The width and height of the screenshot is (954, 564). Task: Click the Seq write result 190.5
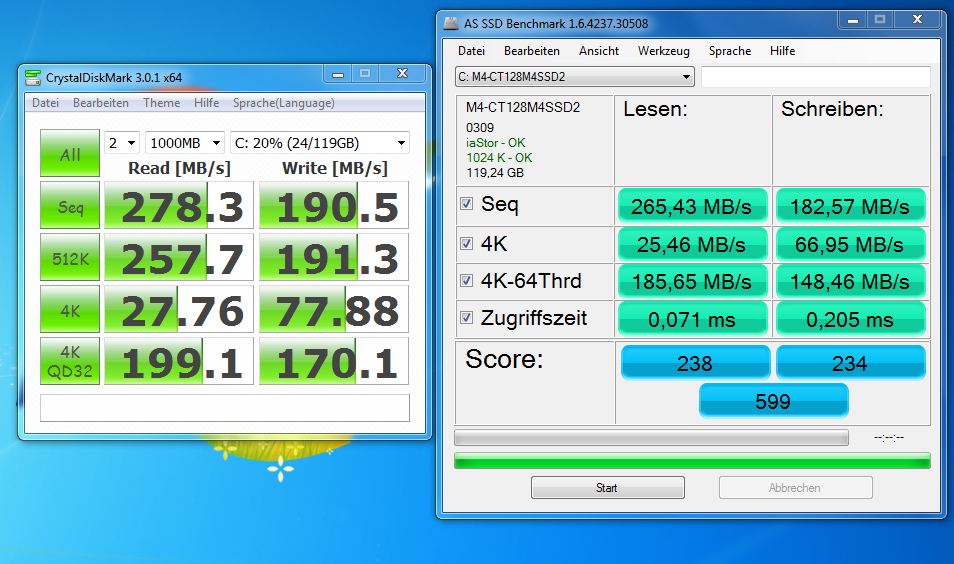334,205
